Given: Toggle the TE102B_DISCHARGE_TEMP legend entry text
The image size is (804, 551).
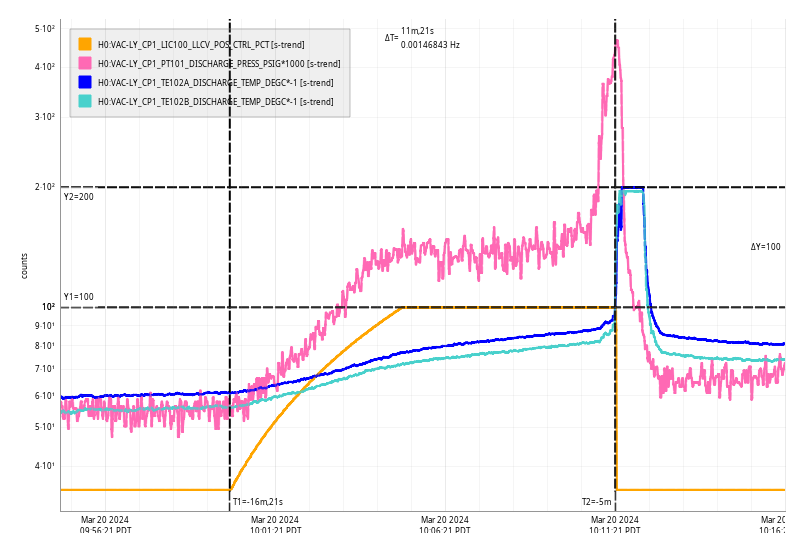Looking at the screenshot, I should coord(215,101).
